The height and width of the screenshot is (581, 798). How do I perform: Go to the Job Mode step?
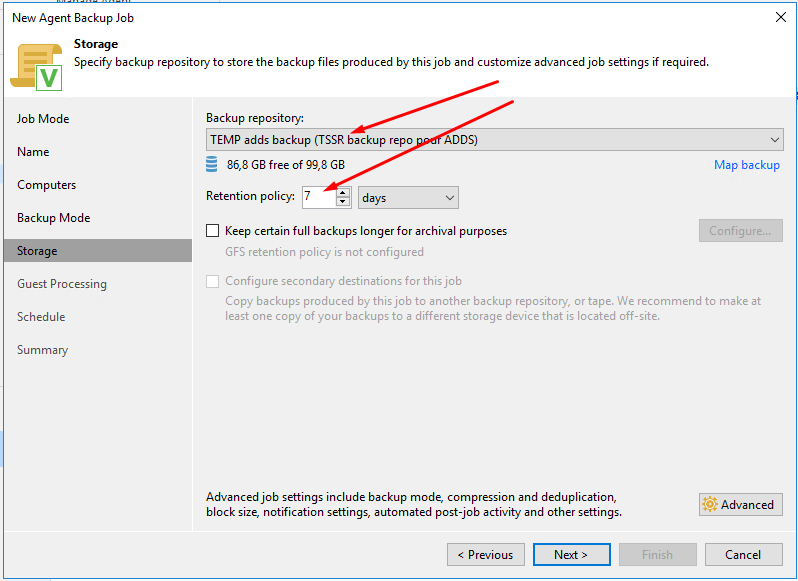(x=43, y=119)
